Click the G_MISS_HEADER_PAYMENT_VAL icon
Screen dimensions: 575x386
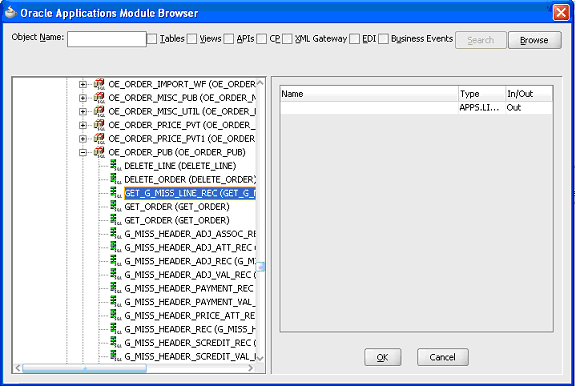click(x=116, y=301)
